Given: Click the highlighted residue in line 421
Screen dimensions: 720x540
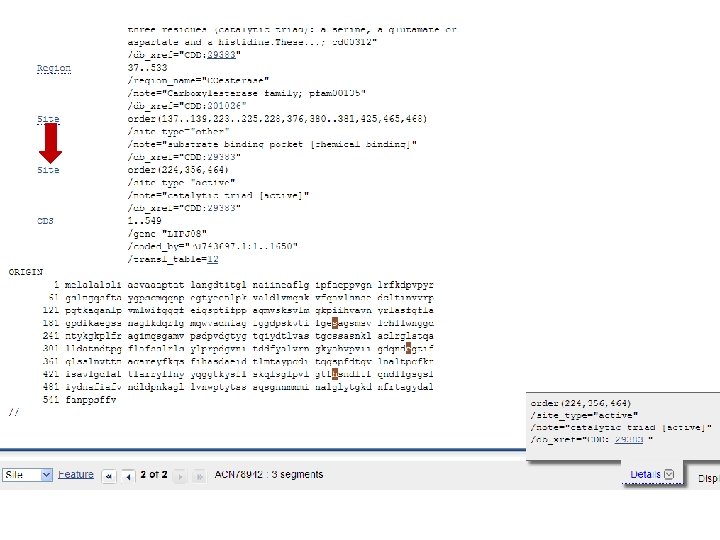Looking at the screenshot, I should [335, 374].
